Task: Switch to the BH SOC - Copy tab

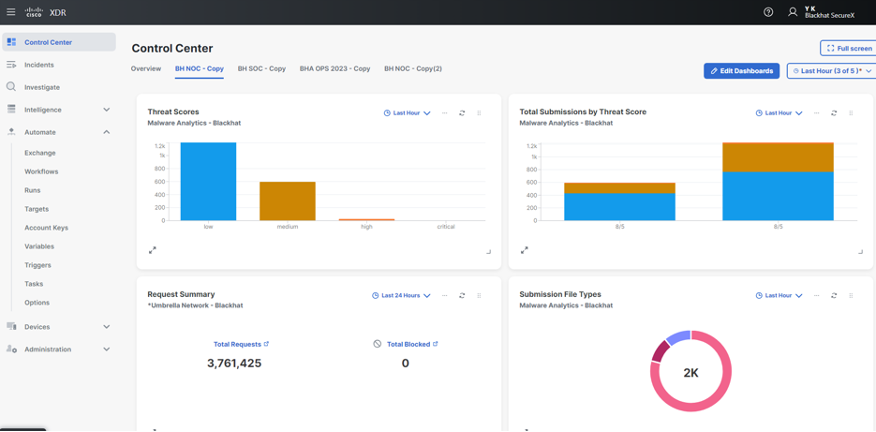Action: point(261,69)
